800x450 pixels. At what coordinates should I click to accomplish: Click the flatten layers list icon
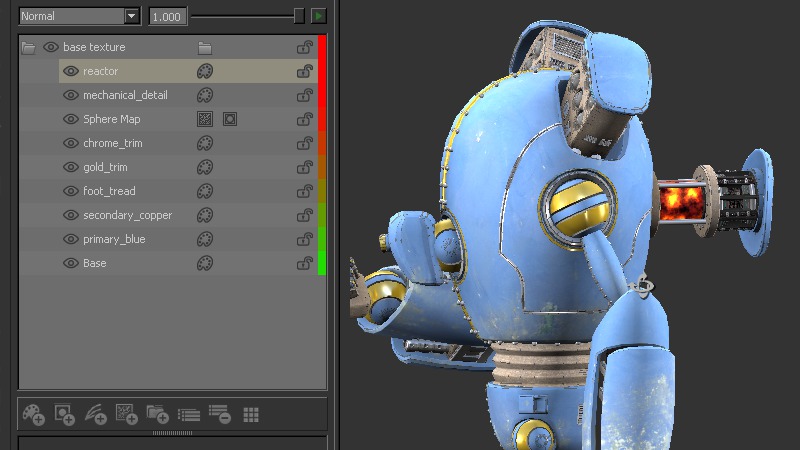click(188, 414)
